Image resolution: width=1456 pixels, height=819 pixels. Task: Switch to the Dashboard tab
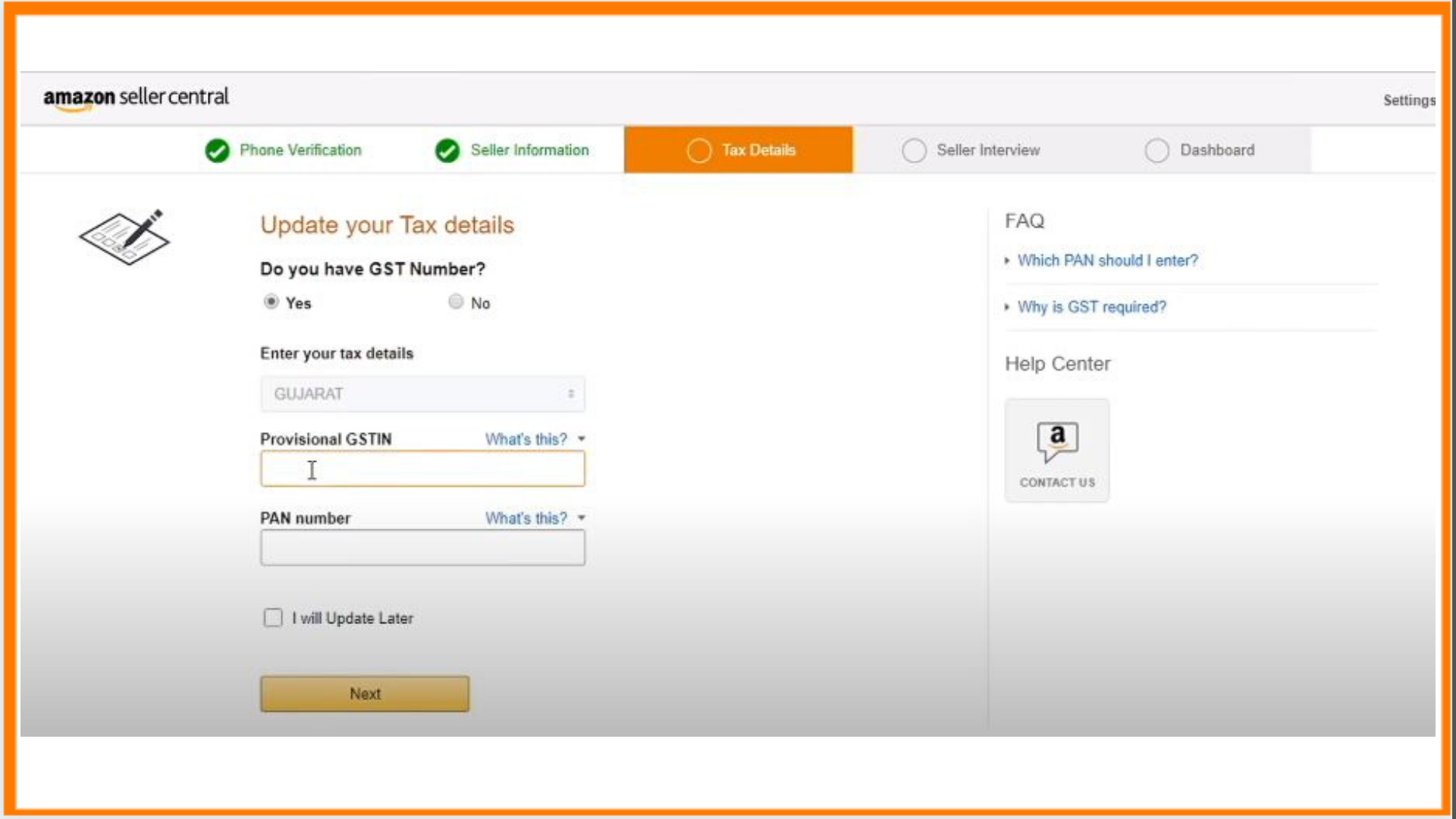tap(1198, 150)
